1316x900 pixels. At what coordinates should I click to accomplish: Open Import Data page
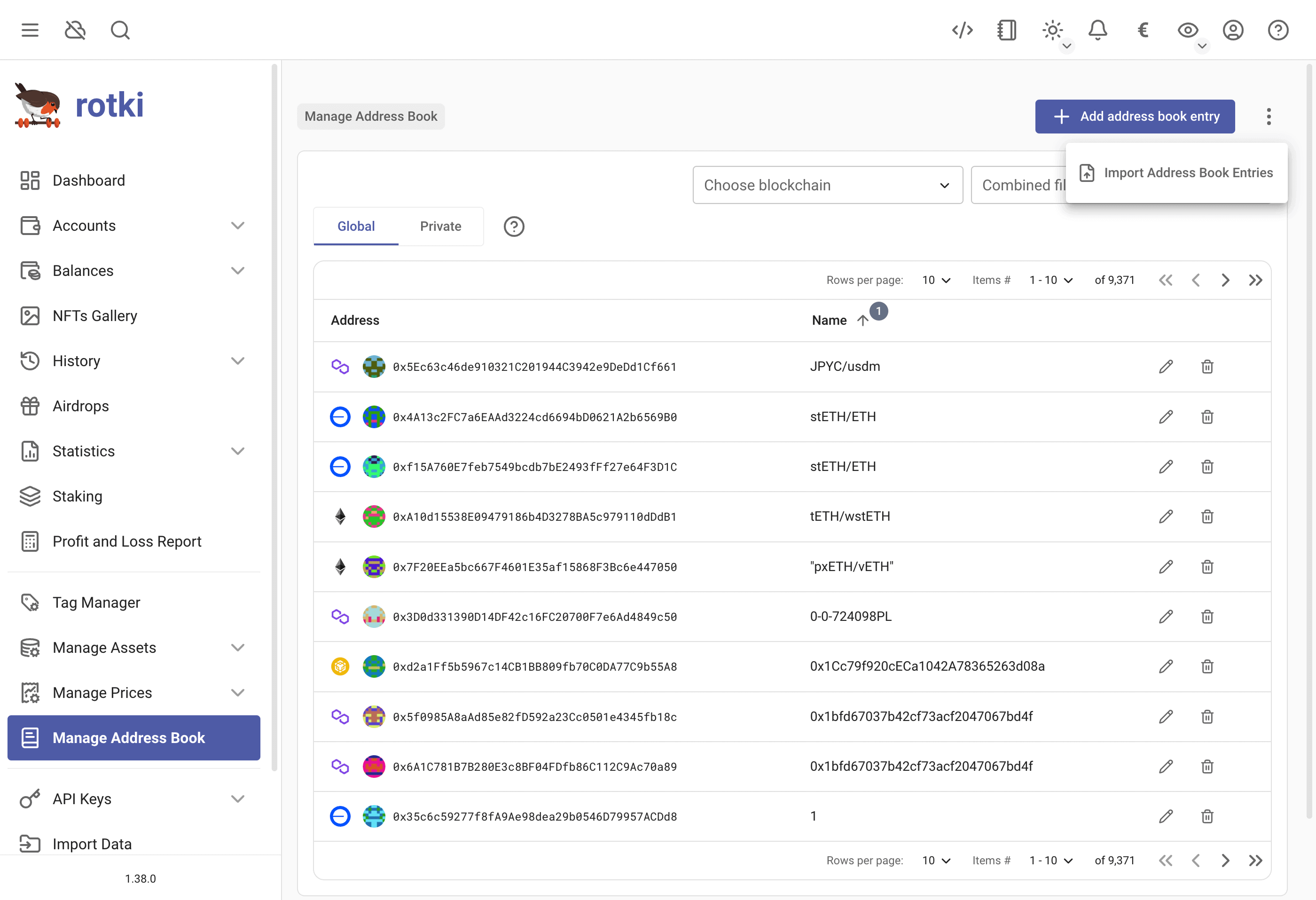click(133, 844)
